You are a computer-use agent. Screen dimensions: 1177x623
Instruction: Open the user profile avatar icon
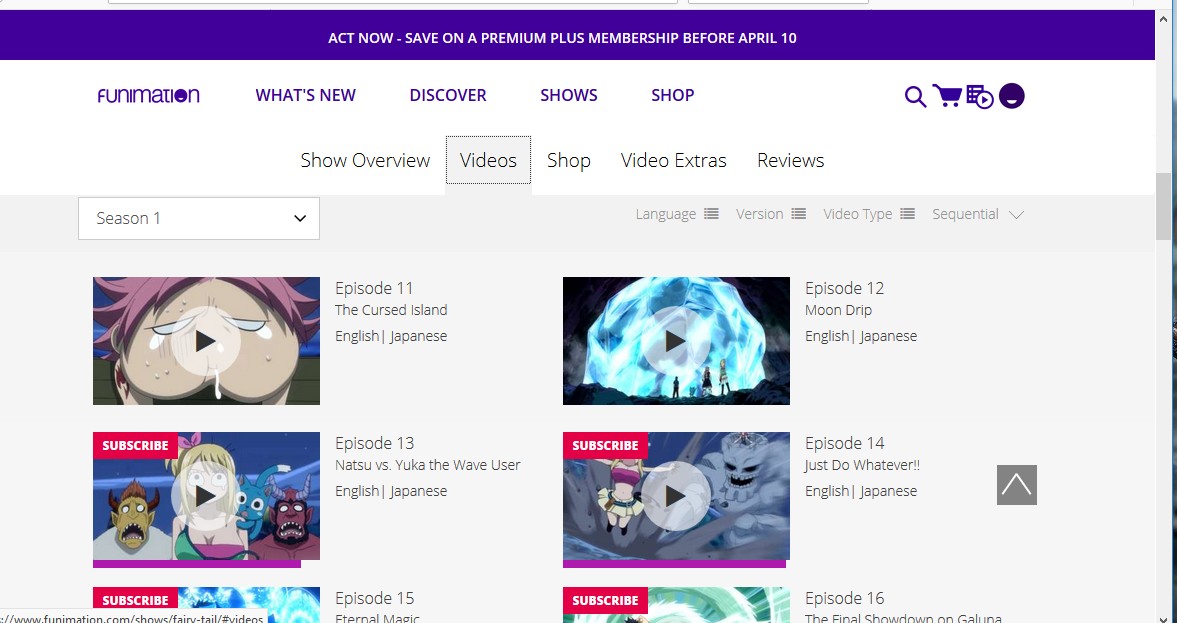pos(1012,96)
